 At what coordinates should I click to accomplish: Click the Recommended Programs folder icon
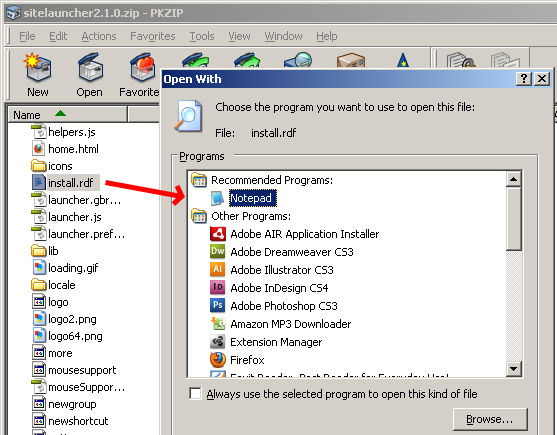point(199,180)
